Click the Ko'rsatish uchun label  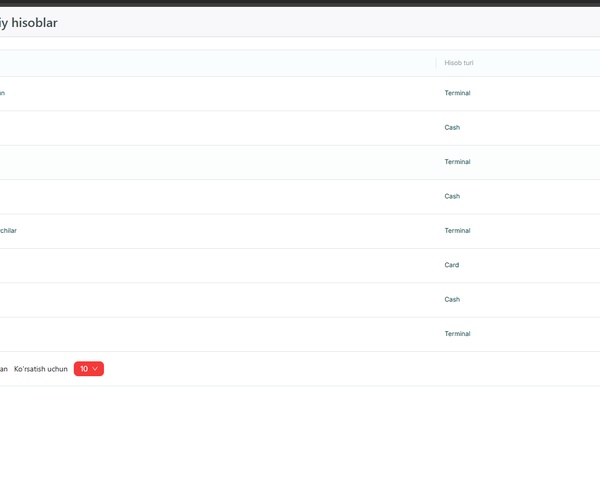click(41, 369)
